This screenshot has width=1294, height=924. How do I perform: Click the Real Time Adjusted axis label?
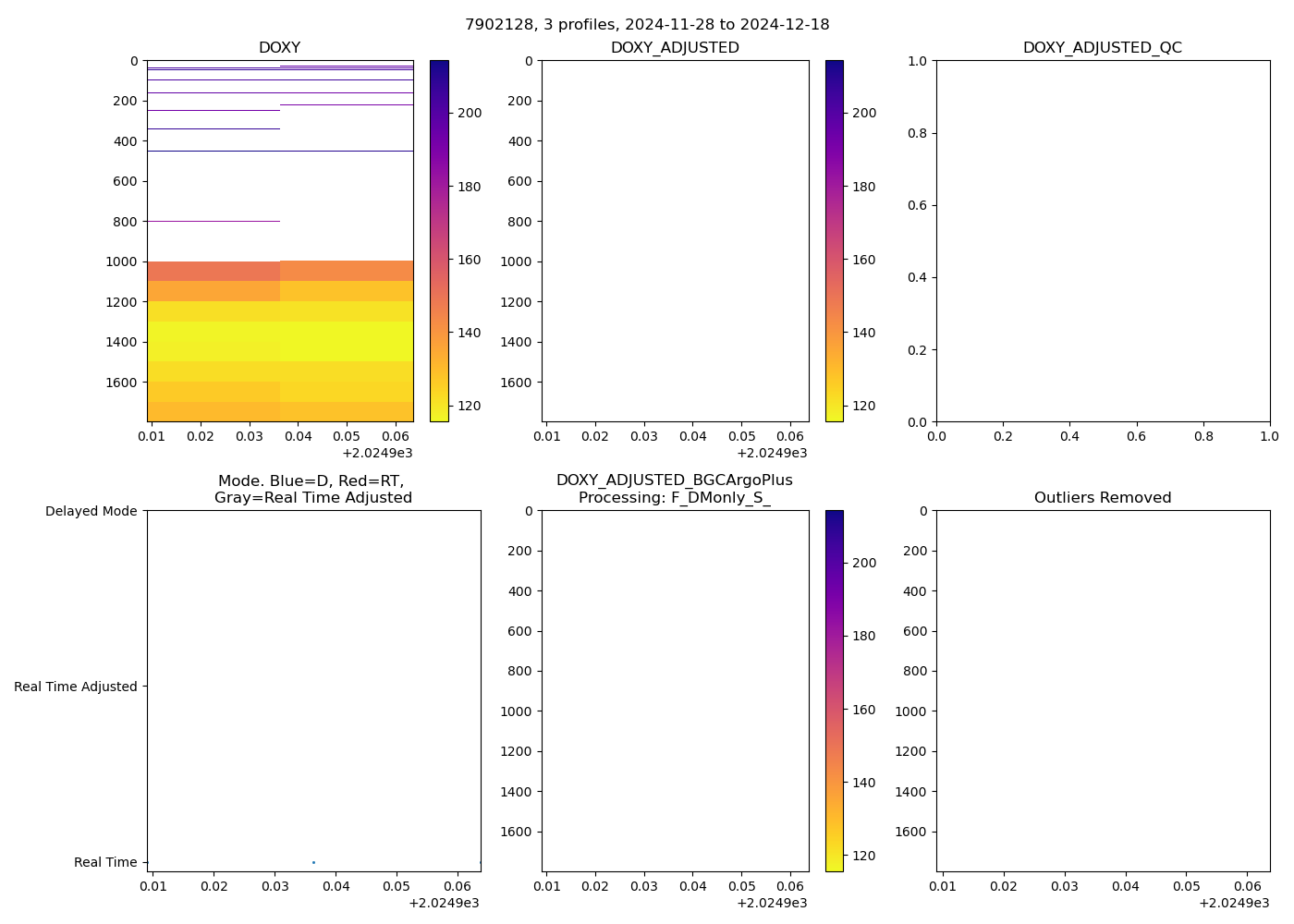coord(76,687)
